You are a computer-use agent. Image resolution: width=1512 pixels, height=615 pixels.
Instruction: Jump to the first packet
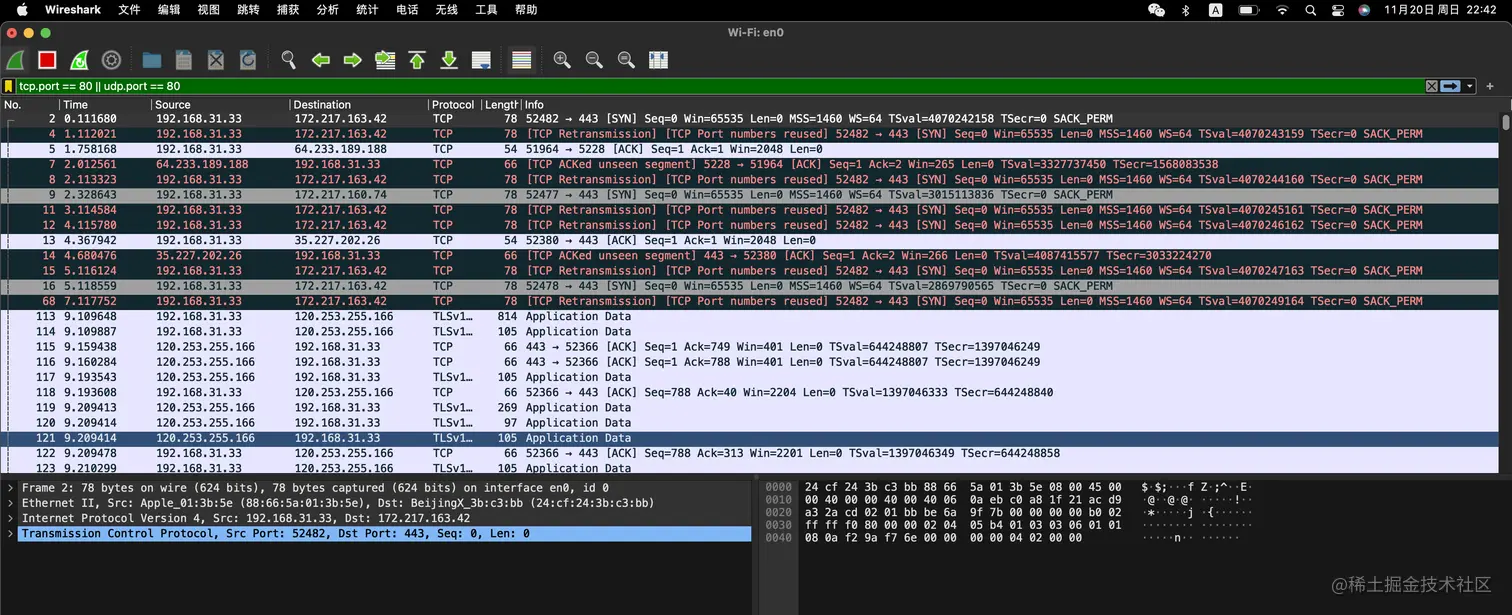[417, 60]
